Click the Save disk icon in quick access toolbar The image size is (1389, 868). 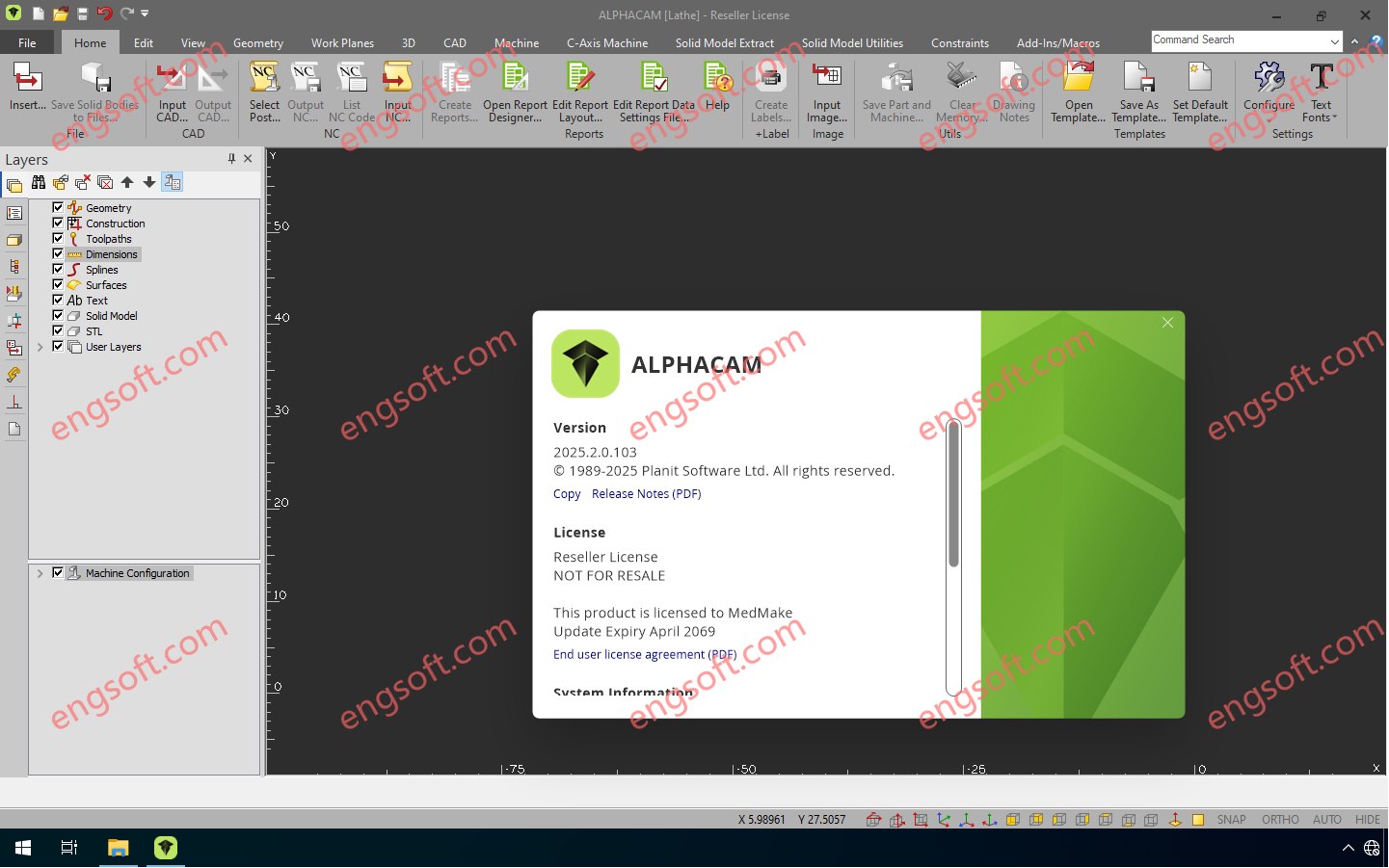coord(82,13)
